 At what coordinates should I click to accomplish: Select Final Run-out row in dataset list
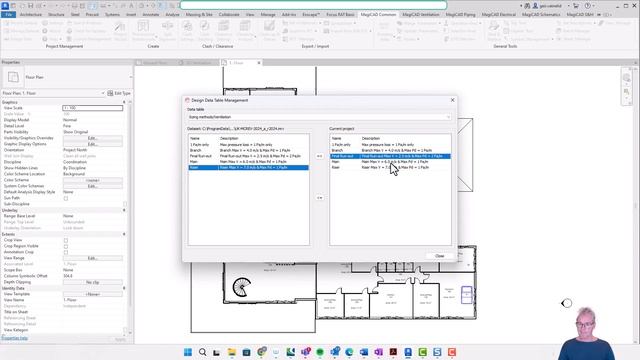248,156
